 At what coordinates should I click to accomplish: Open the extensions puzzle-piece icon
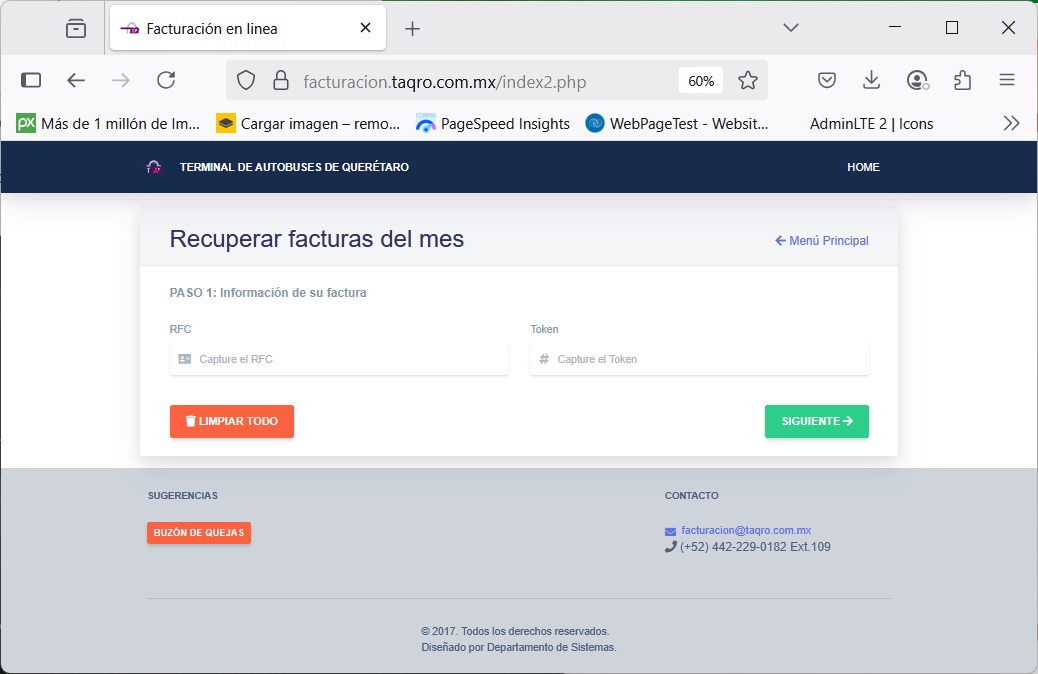(962, 81)
